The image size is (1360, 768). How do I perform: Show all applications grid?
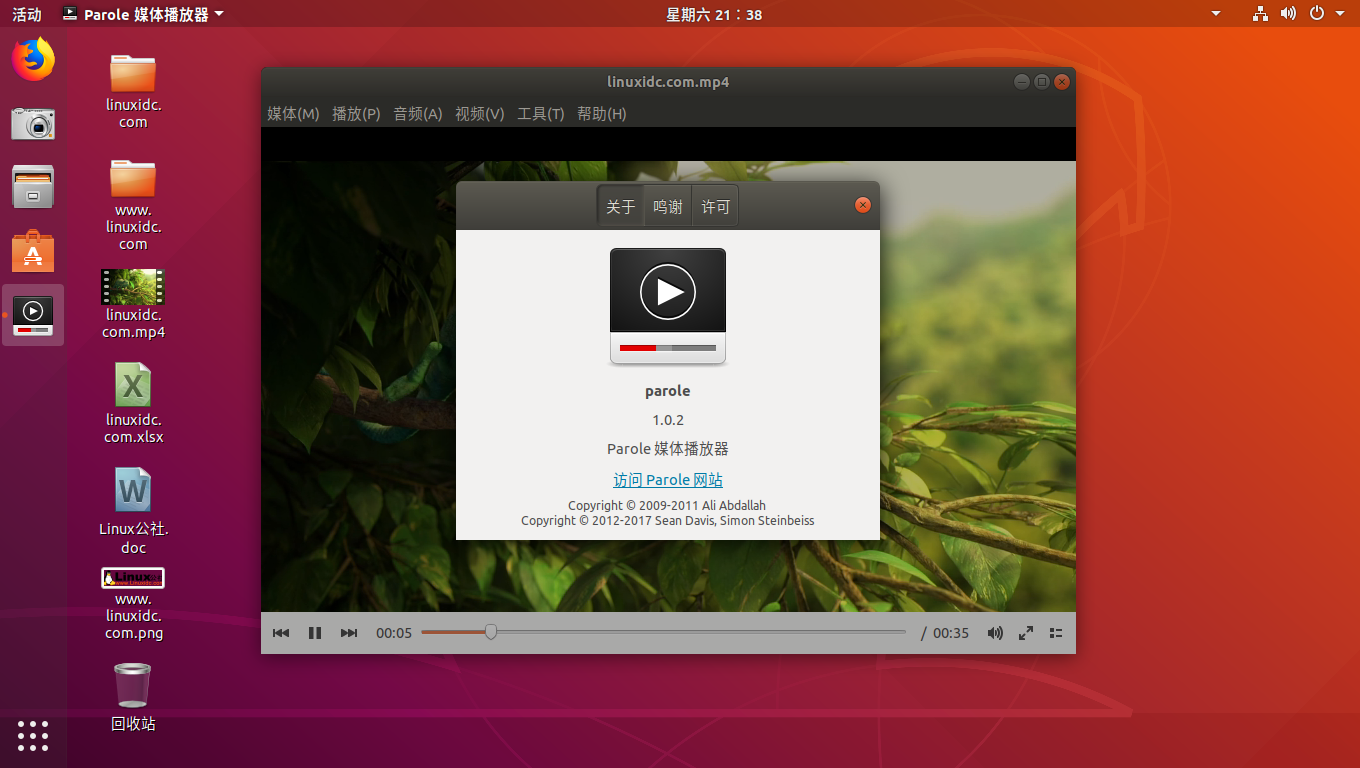(x=33, y=735)
